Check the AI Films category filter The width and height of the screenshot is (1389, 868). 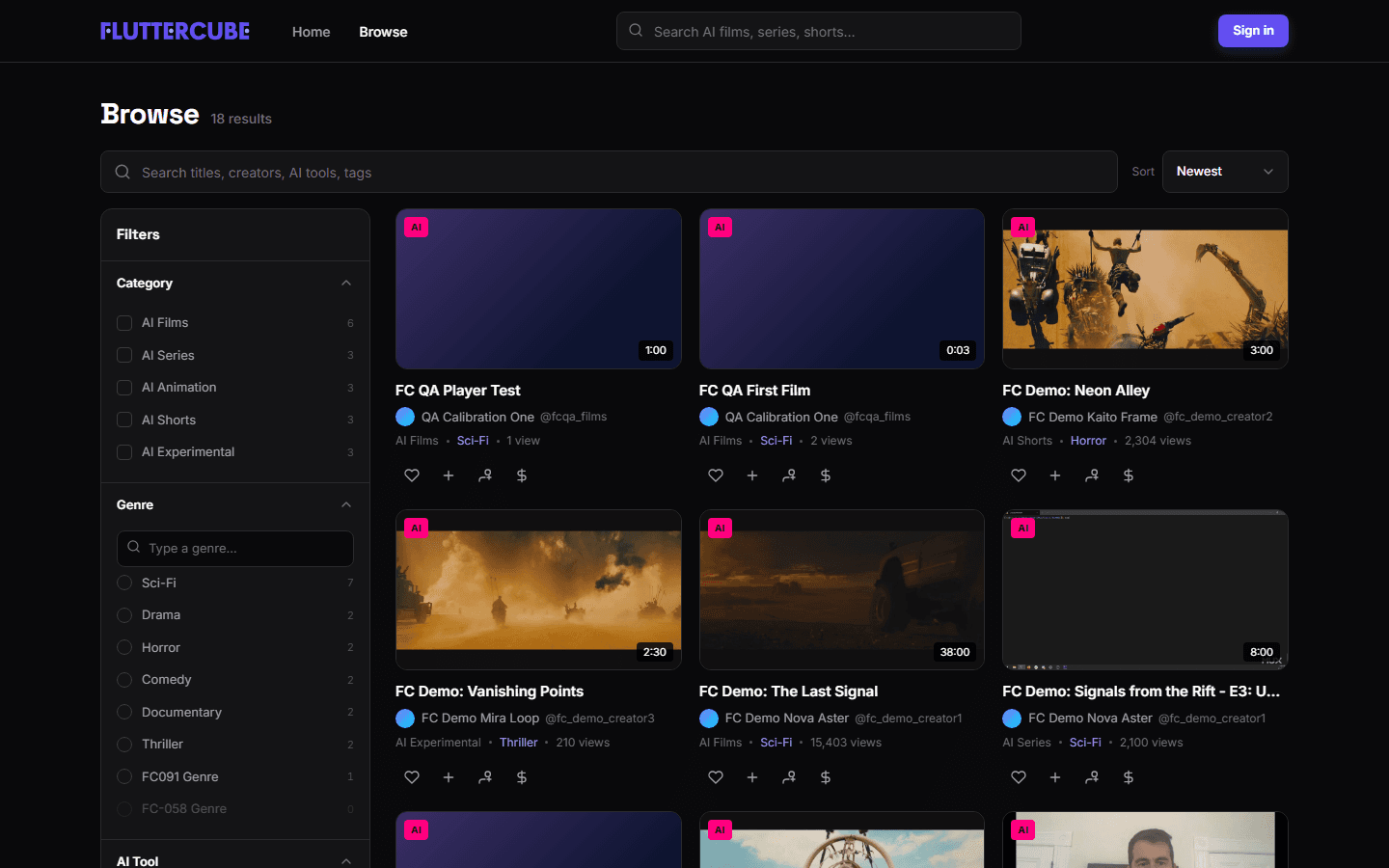(124, 323)
